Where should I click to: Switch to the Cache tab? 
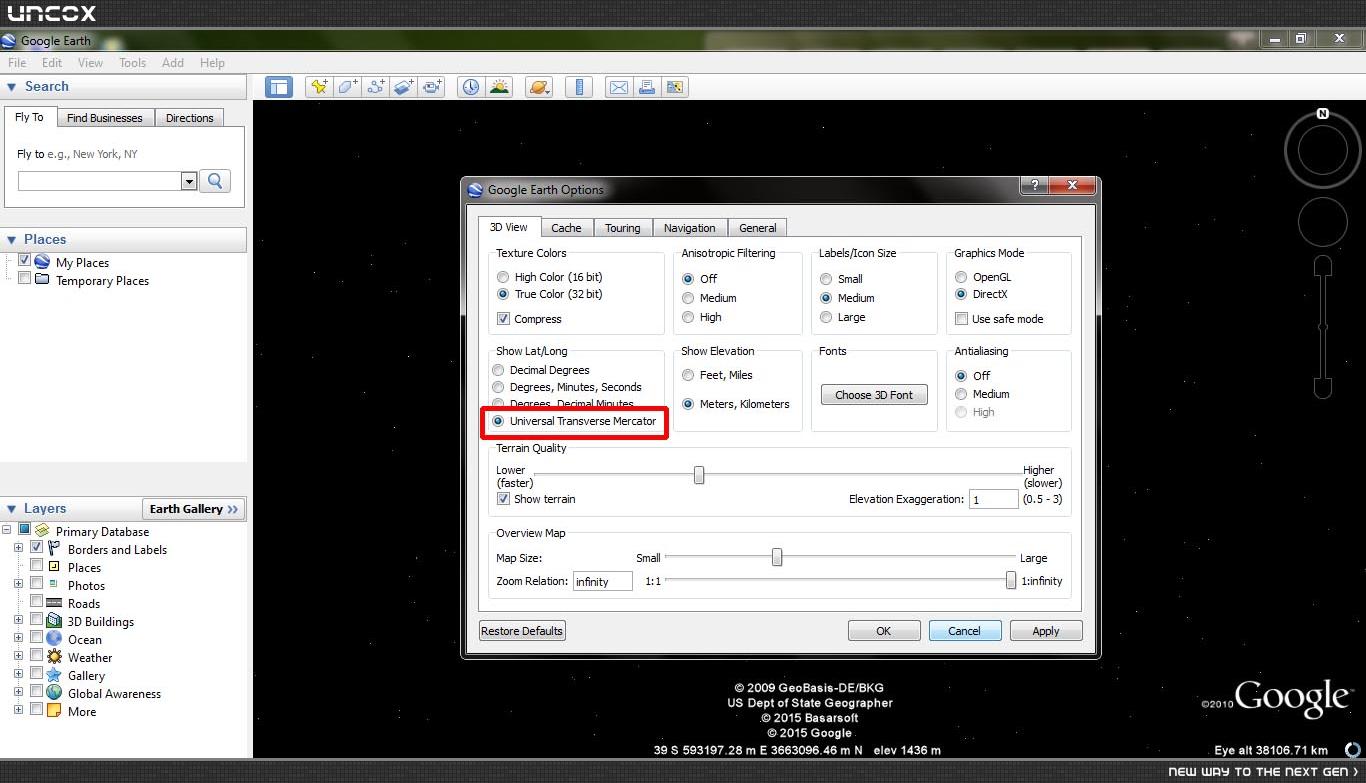pyautogui.click(x=566, y=228)
